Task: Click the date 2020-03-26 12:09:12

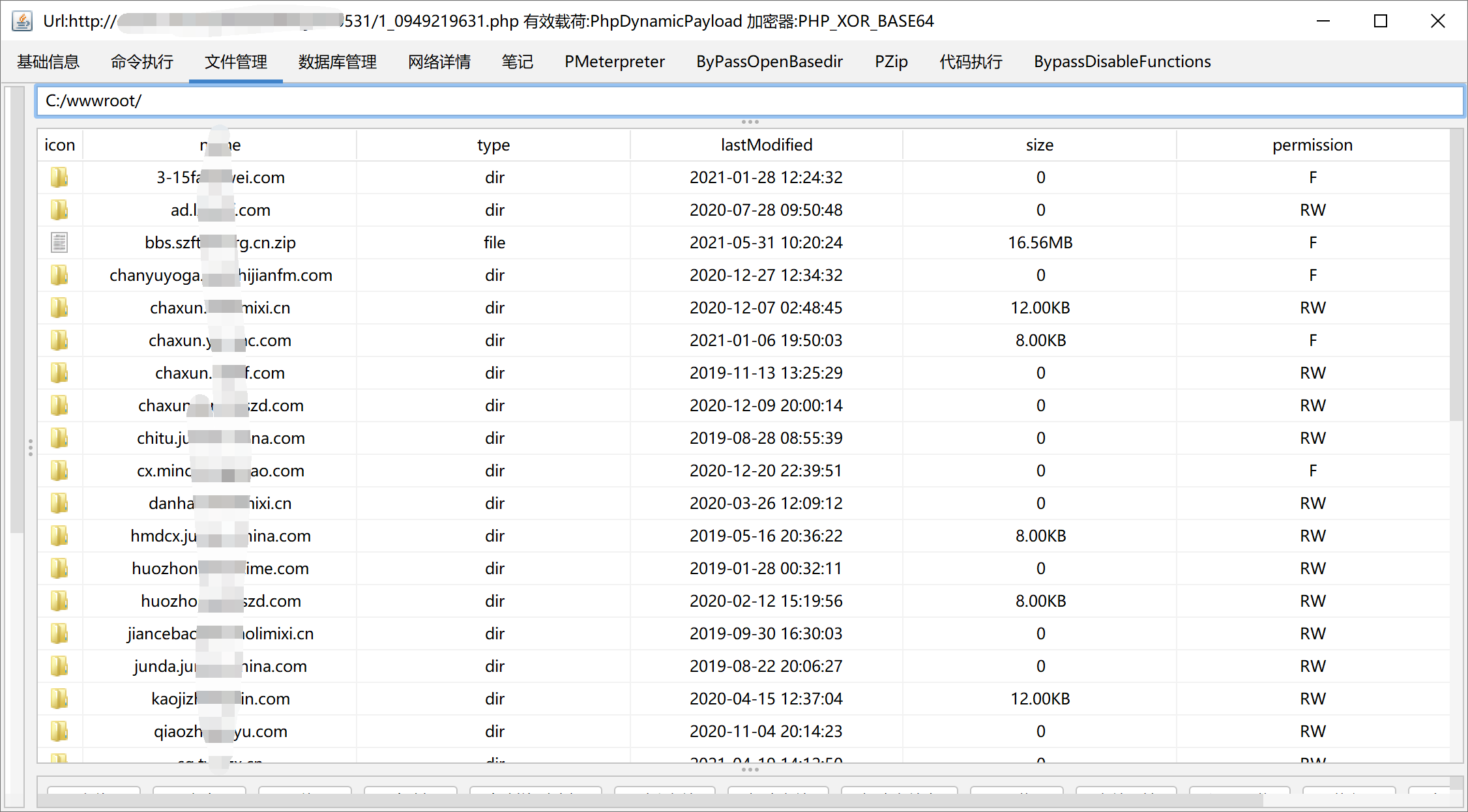Action: [766, 503]
